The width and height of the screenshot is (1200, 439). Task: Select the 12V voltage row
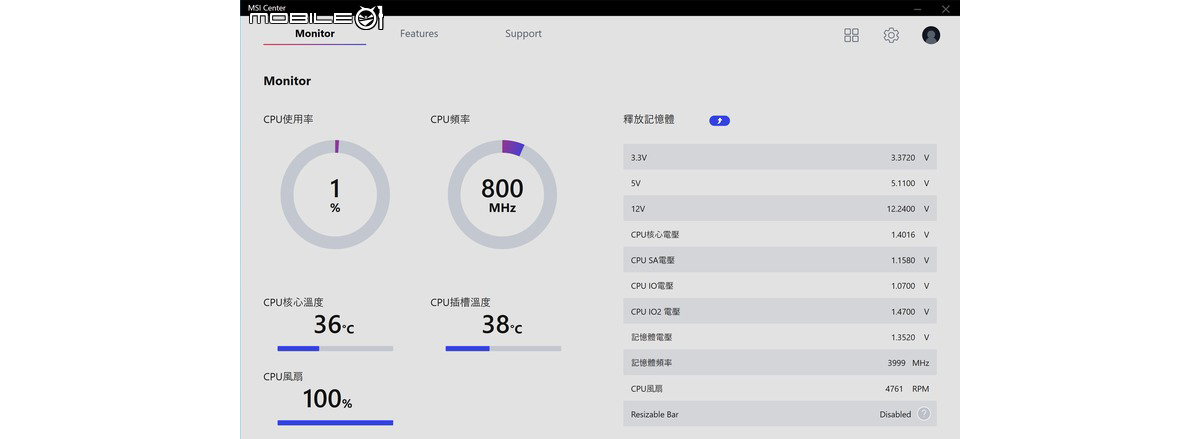pyautogui.click(x=780, y=209)
